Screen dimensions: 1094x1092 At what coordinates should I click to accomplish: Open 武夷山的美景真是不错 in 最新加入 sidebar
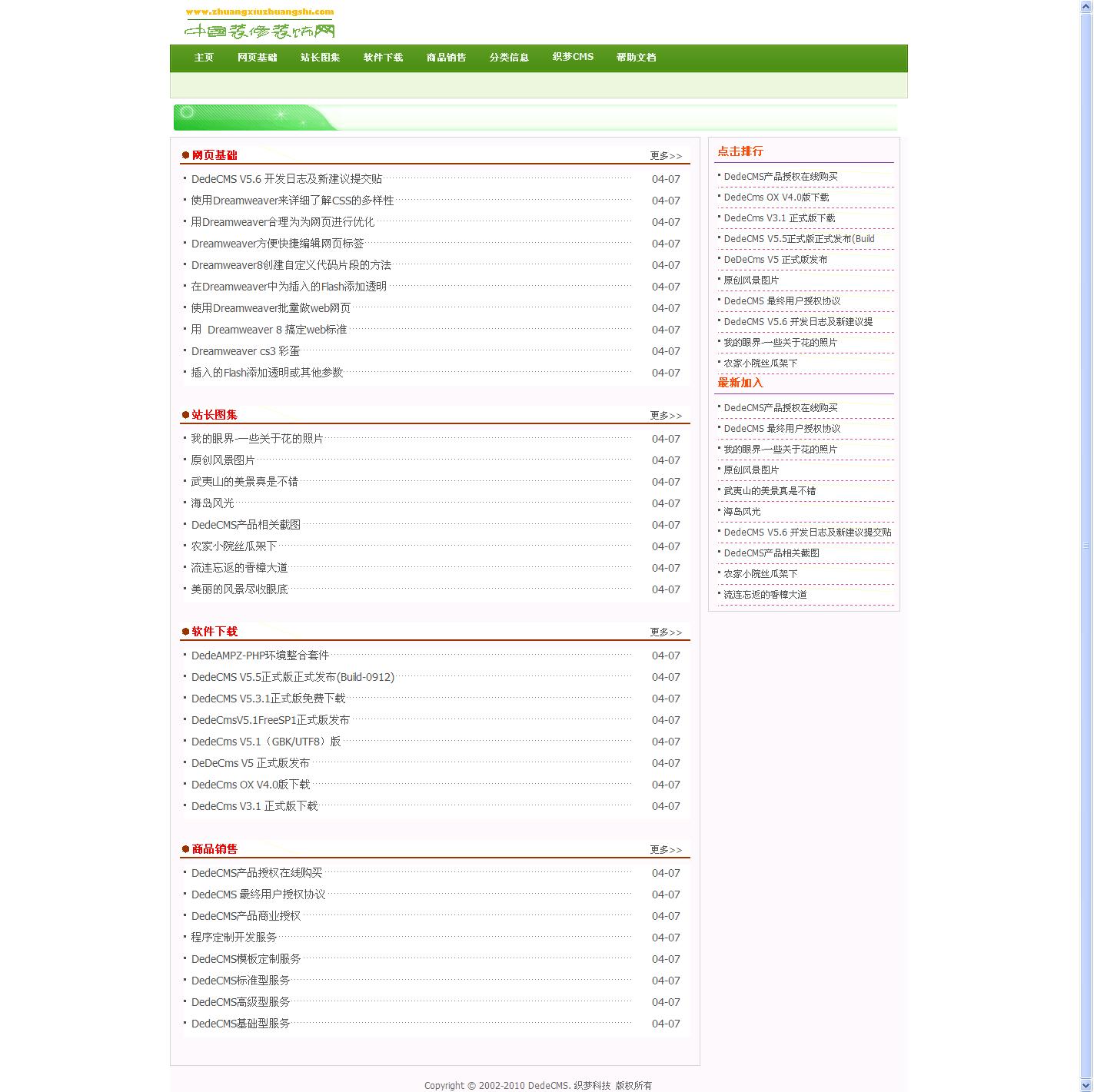[770, 491]
